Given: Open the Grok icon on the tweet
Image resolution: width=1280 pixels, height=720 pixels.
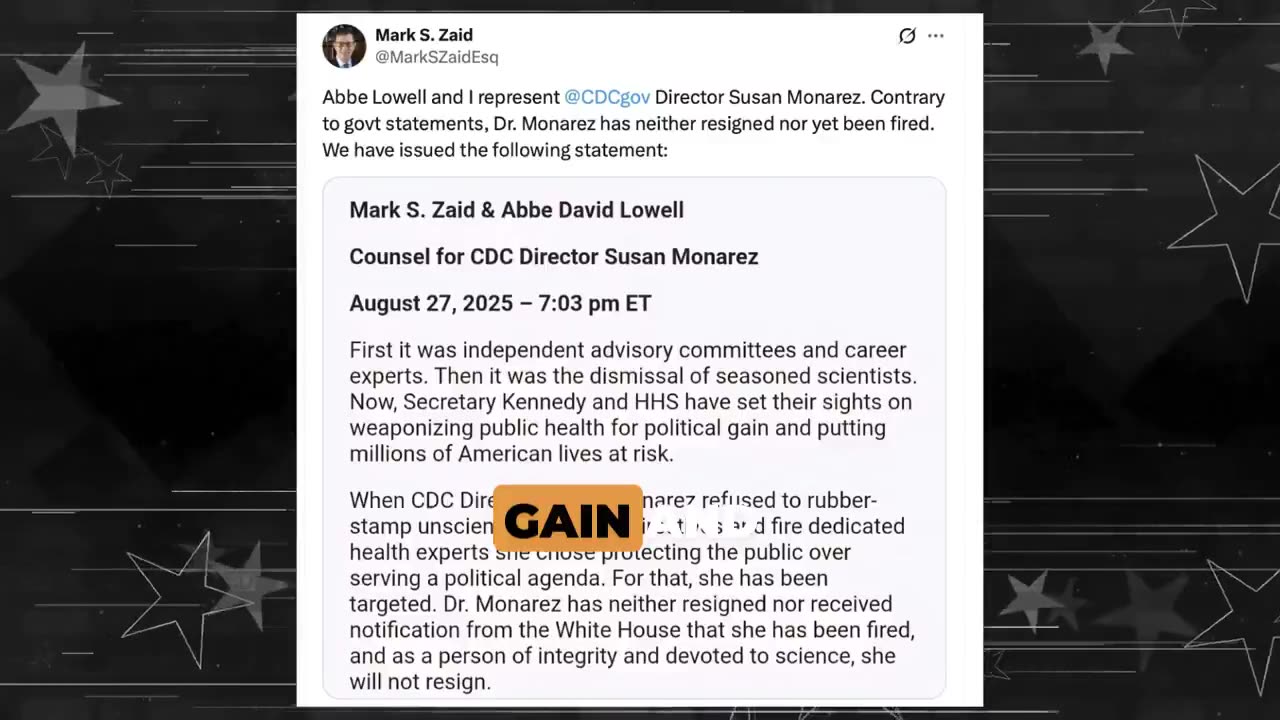Looking at the screenshot, I should (x=907, y=36).
